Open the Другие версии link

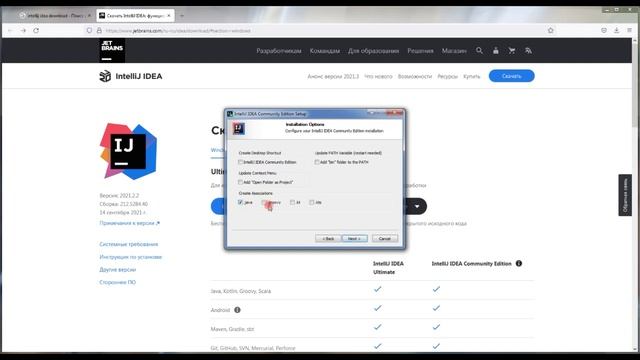coord(118,269)
